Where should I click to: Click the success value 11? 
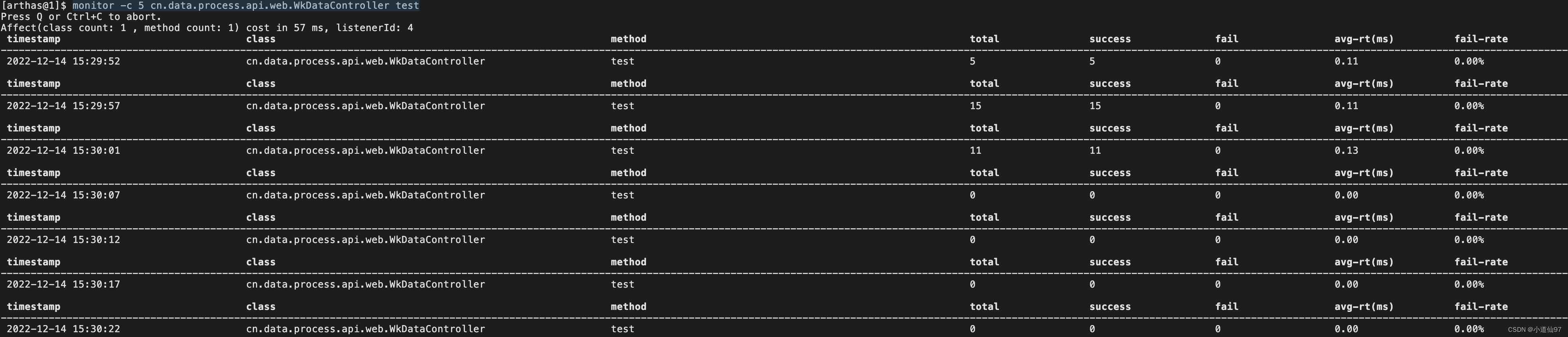1095,150
